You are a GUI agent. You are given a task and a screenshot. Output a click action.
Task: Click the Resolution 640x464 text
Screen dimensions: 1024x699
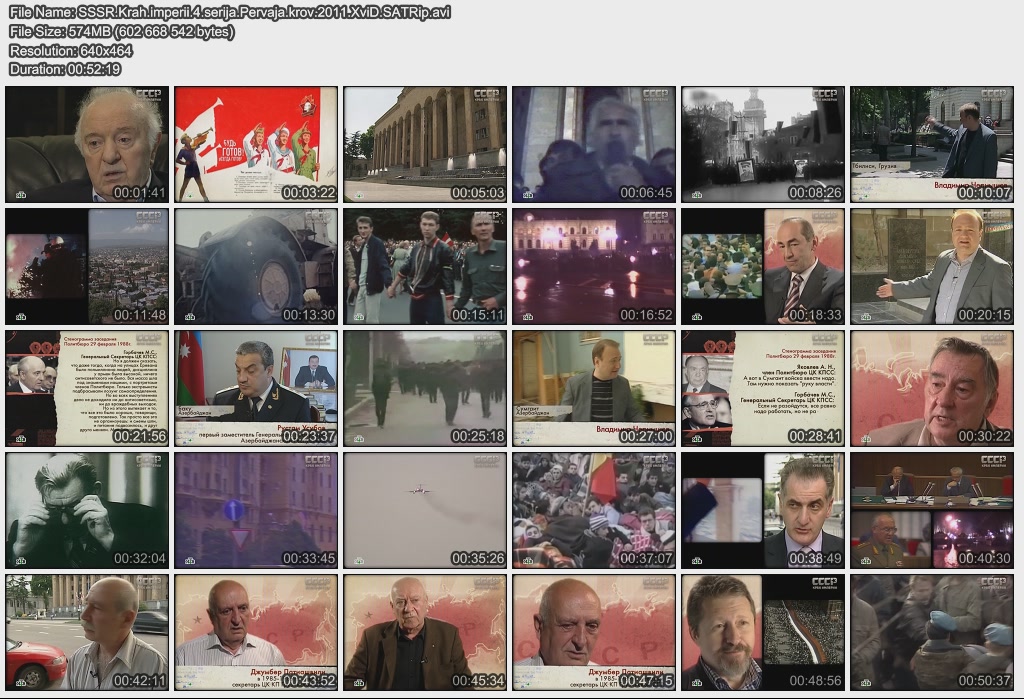pos(71,50)
